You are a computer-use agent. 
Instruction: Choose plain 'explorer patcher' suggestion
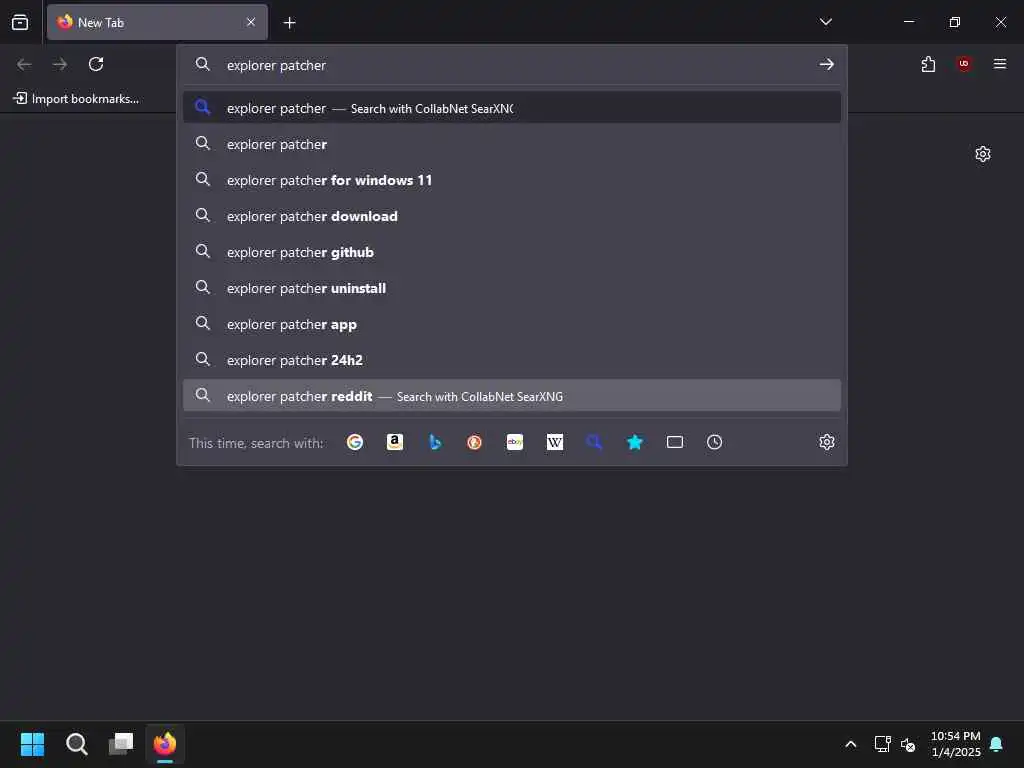(511, 144)
